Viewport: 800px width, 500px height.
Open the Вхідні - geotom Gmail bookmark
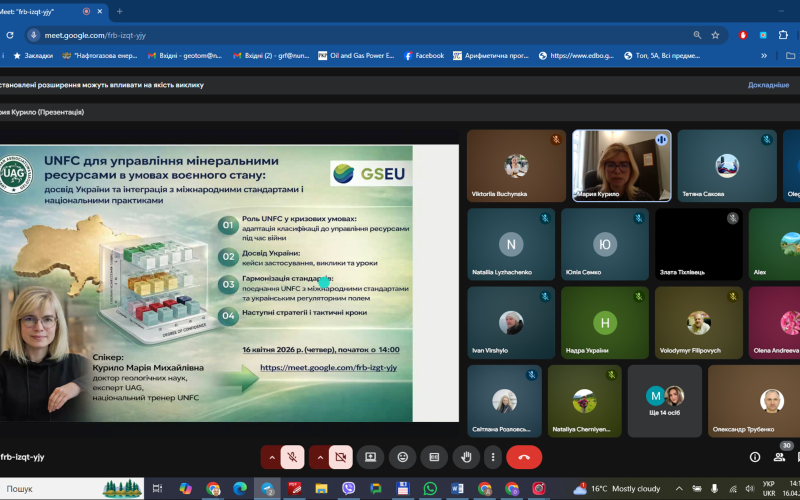pos(185,56)
